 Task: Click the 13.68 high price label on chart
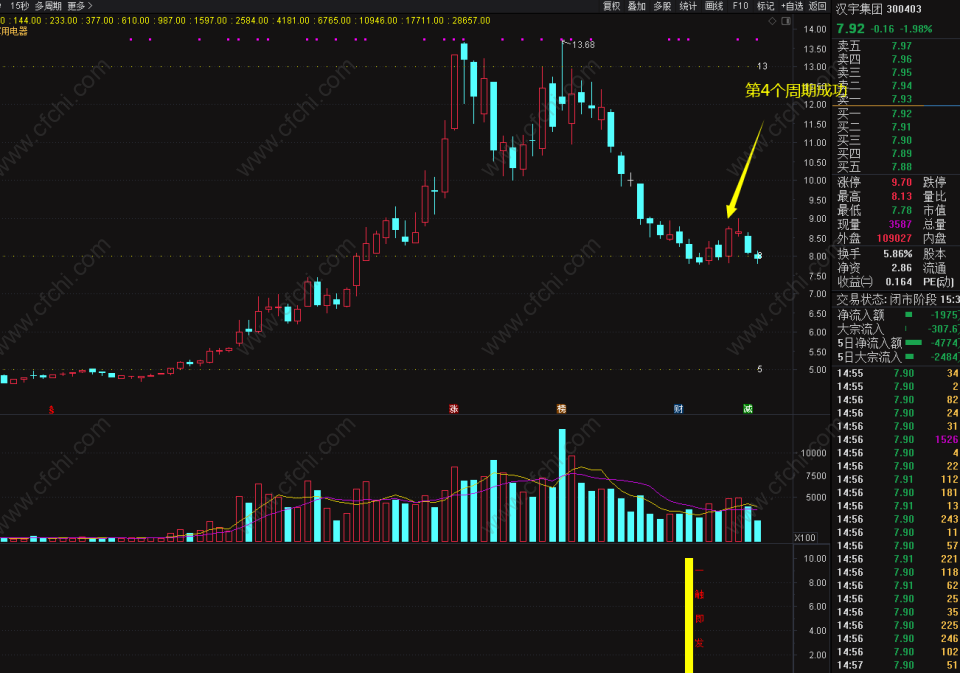tap(583, 45)
